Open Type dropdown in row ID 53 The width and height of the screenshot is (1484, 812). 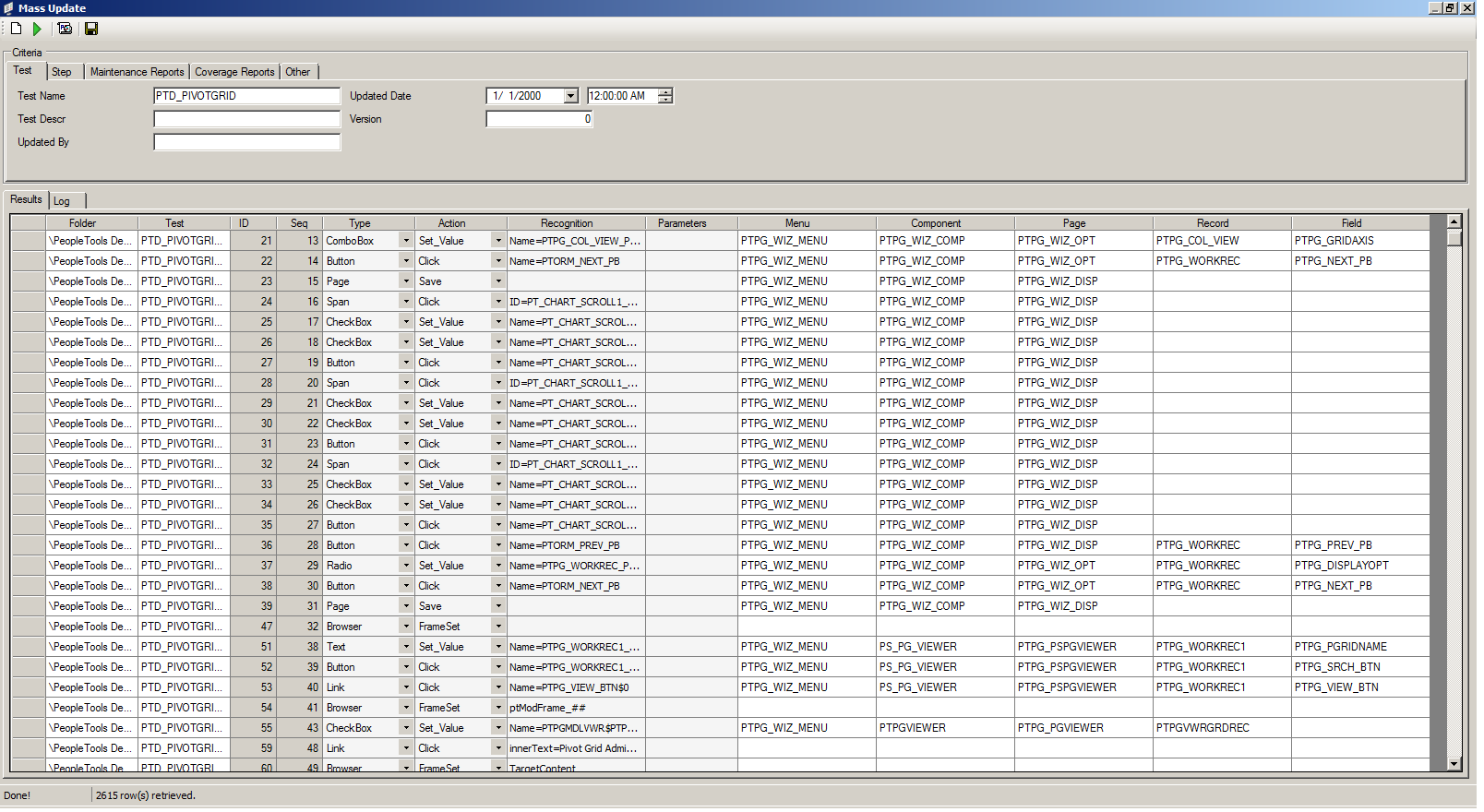click(x=405, y=687)
